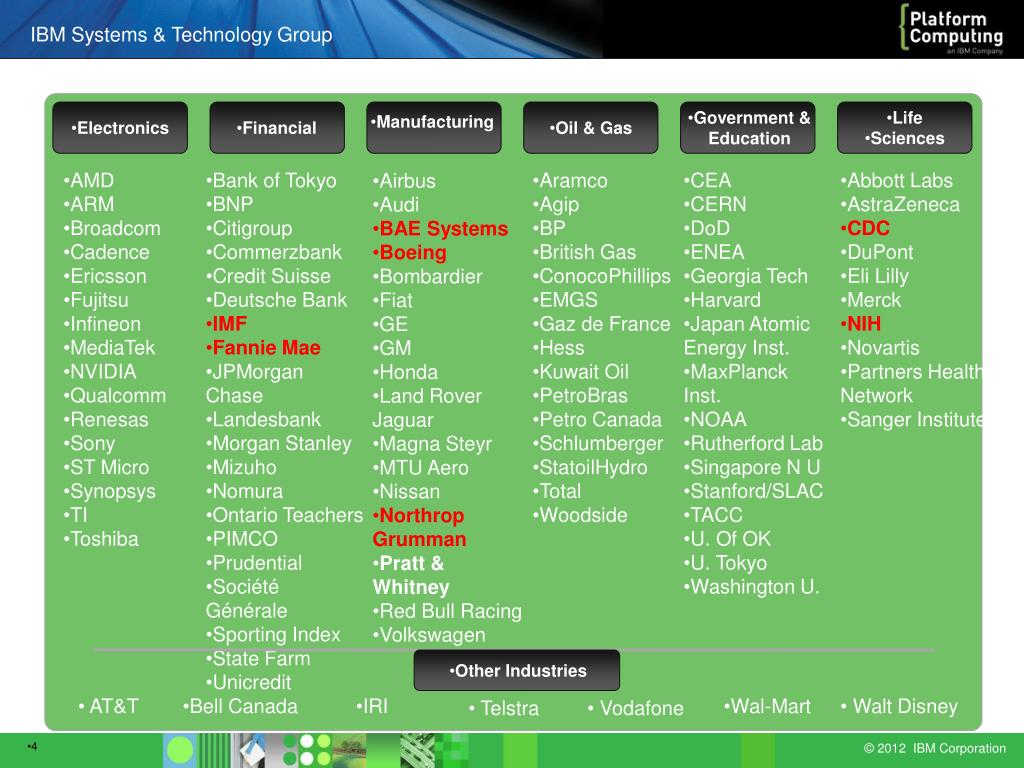The image size is (1024, 768).
Task: Click the PIMCO entry
Action: point(242,539)
